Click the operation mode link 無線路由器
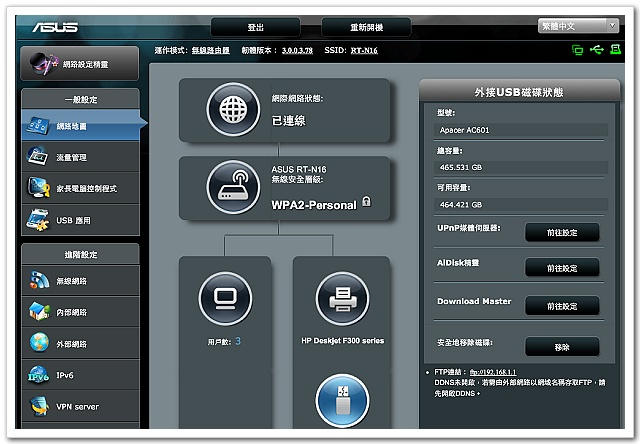Viewport: 640px width, 444px height. click(x=211, y=50)
